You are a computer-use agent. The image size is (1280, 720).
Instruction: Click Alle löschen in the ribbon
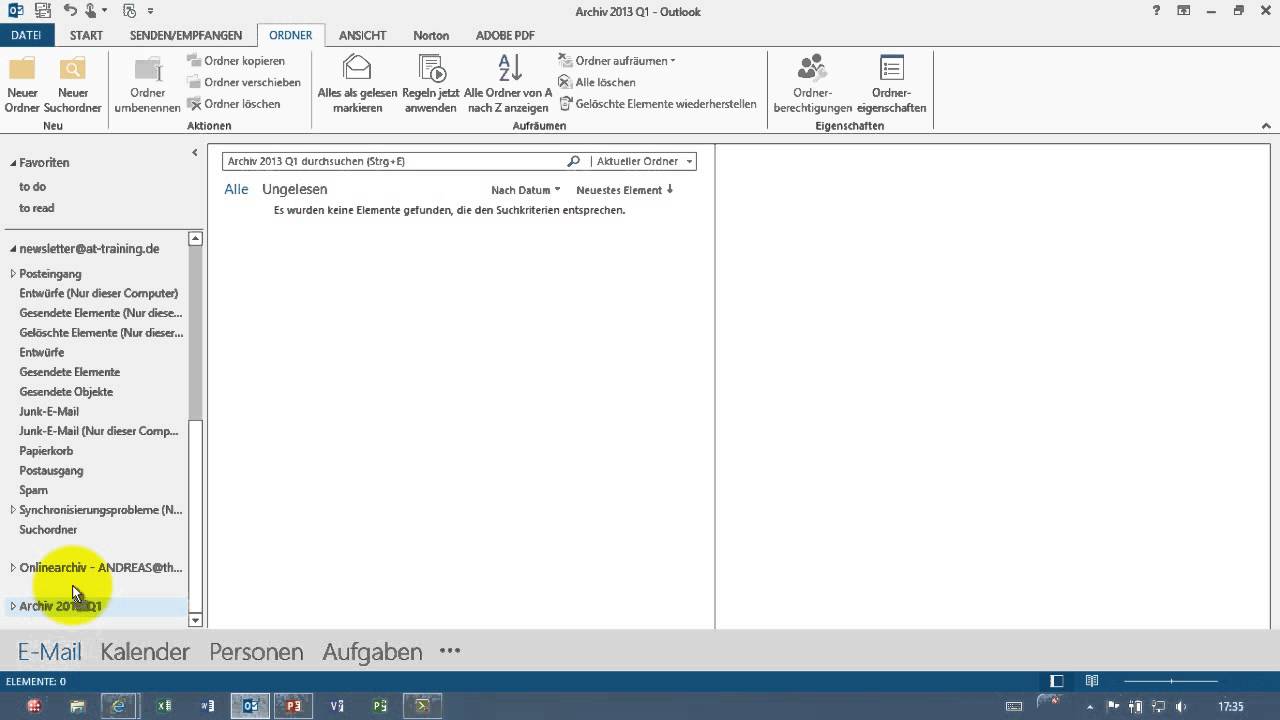pyautogui.click(x=597, y=82)
